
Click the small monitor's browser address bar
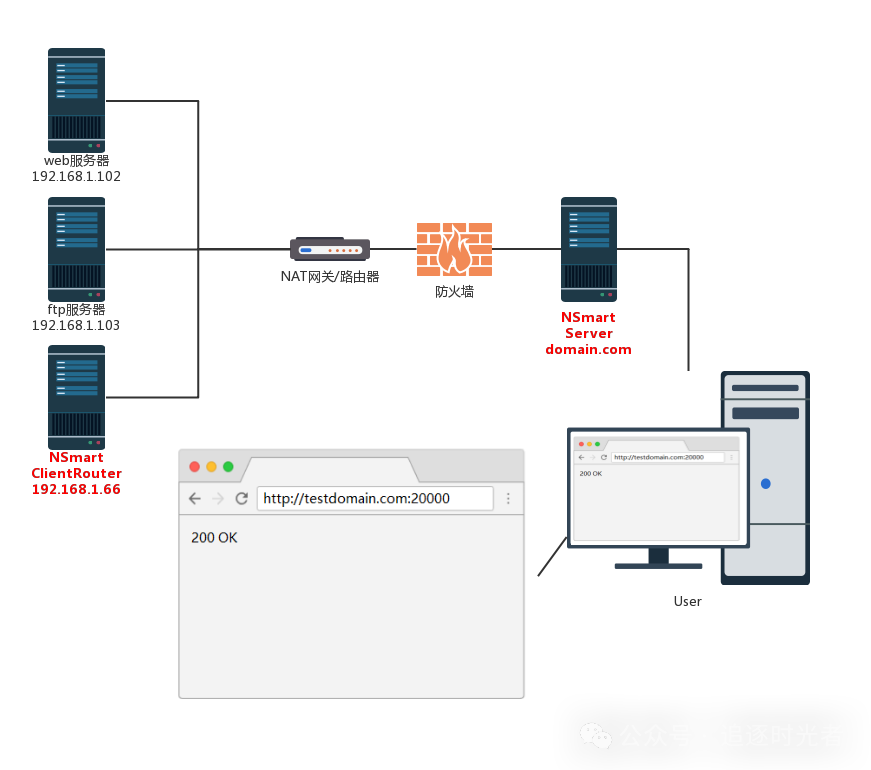click(x=668, y=457)
